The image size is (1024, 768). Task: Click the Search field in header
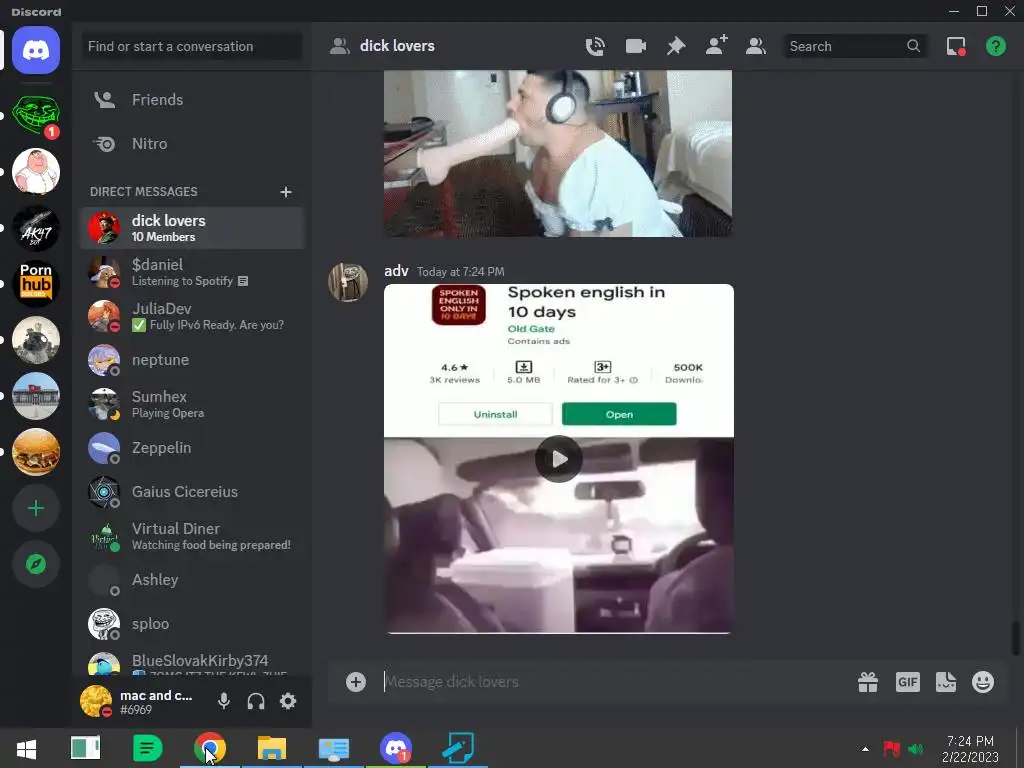(855, 46)
